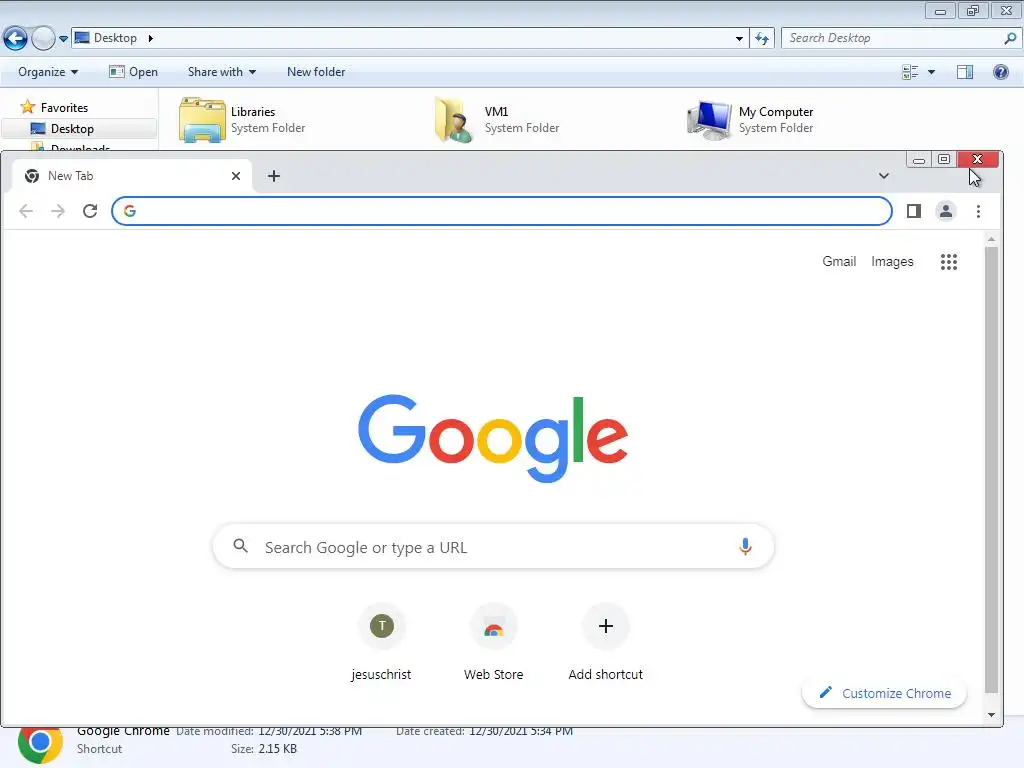The image size is (1024, 768).
Task: Open the Google apps grid
Action: (949, 262)
